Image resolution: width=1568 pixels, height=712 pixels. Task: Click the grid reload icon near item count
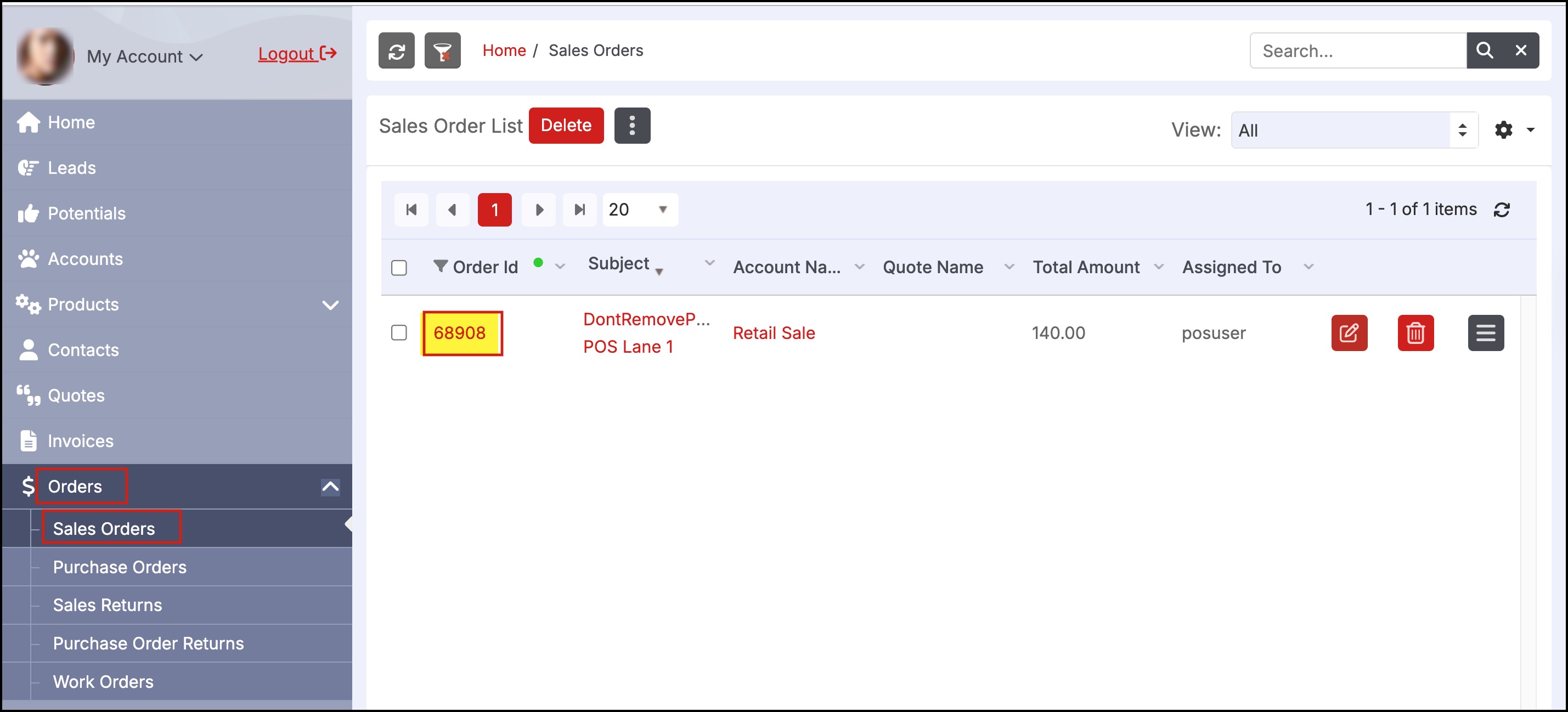(1502, 210)
